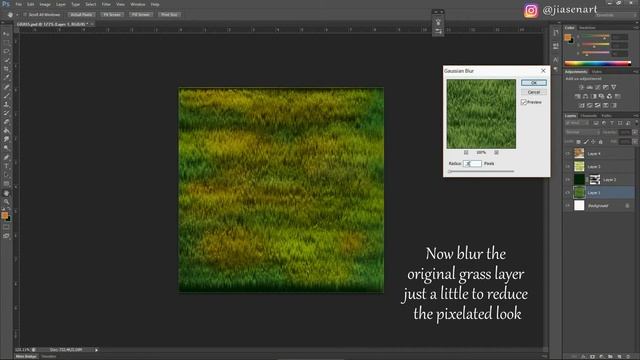Select the Brush tool
The height and width of the screenshot is (360, 640).
[6, 96]
